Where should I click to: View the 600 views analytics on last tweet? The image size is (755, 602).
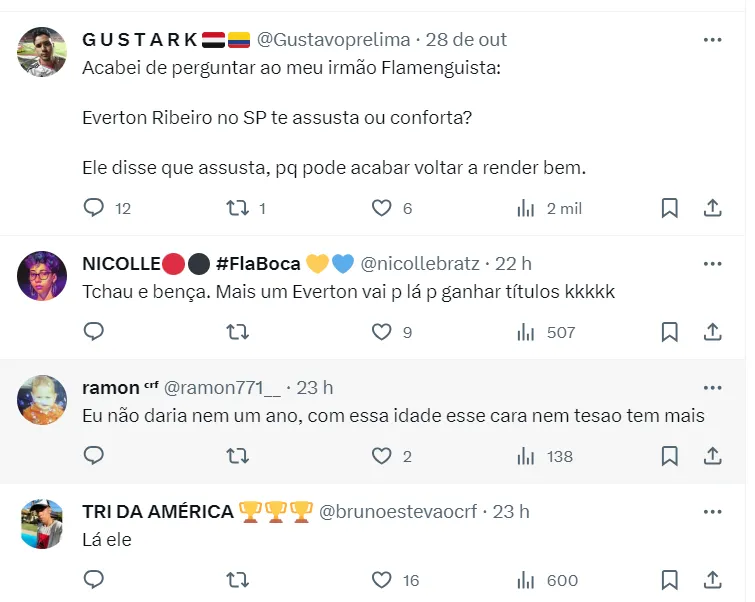tap(526, 580)
